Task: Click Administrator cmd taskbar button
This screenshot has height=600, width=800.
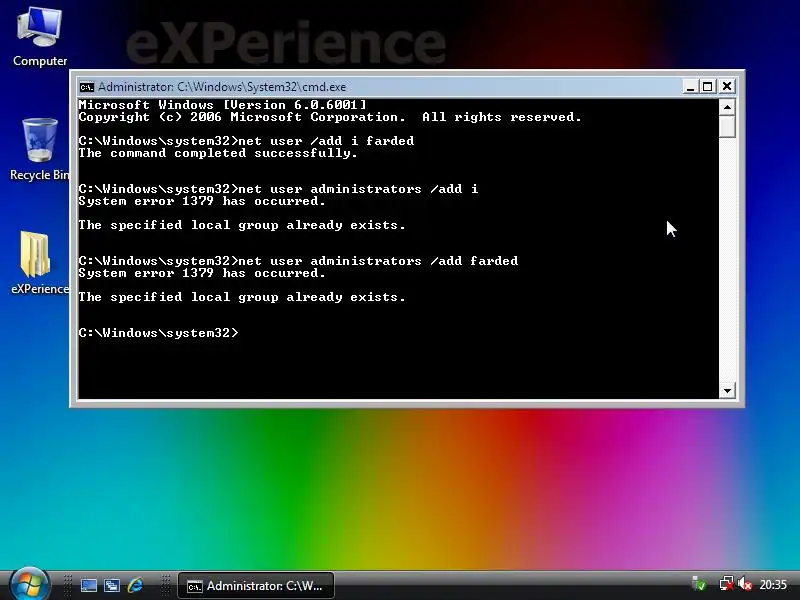Action: (x=256, y=586)
